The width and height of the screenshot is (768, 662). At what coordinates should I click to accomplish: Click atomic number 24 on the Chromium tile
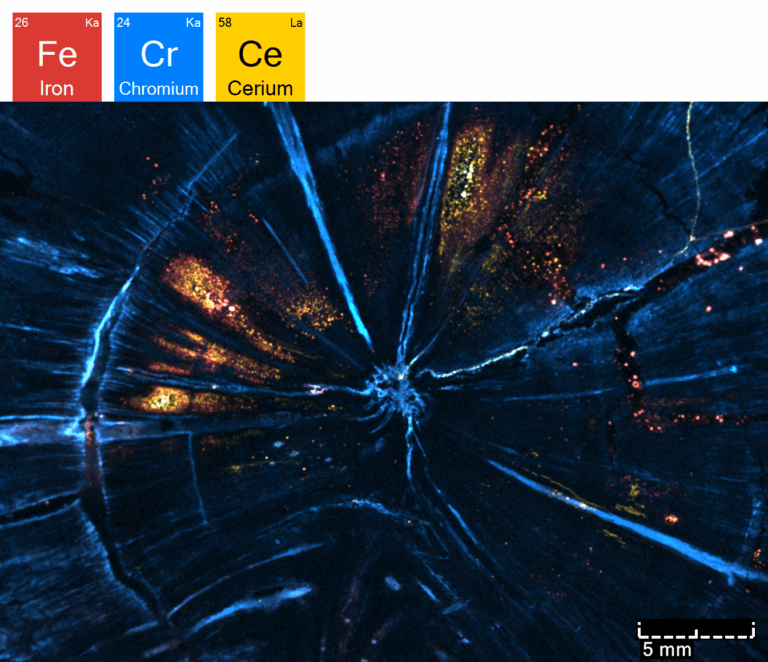pos(123,23)
